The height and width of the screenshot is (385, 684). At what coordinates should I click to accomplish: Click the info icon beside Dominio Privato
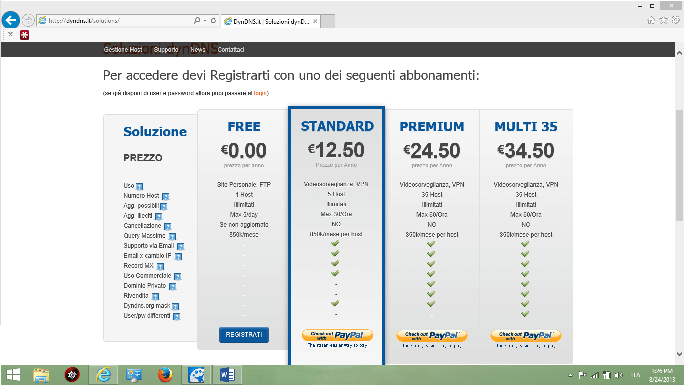[x=172, y=286]
